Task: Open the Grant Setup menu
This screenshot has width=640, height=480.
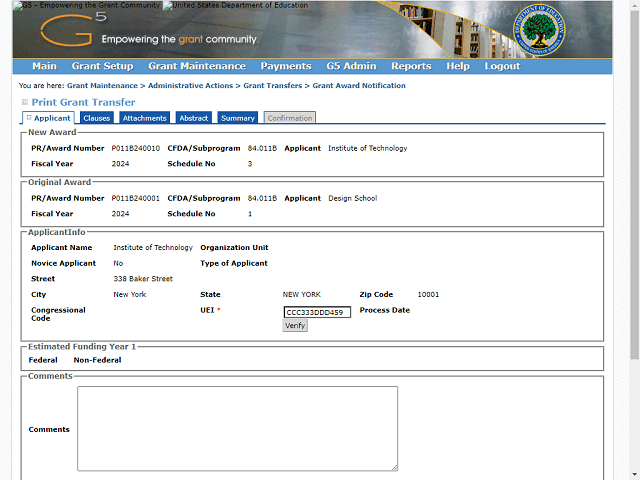Action: [x=102, y=66]
